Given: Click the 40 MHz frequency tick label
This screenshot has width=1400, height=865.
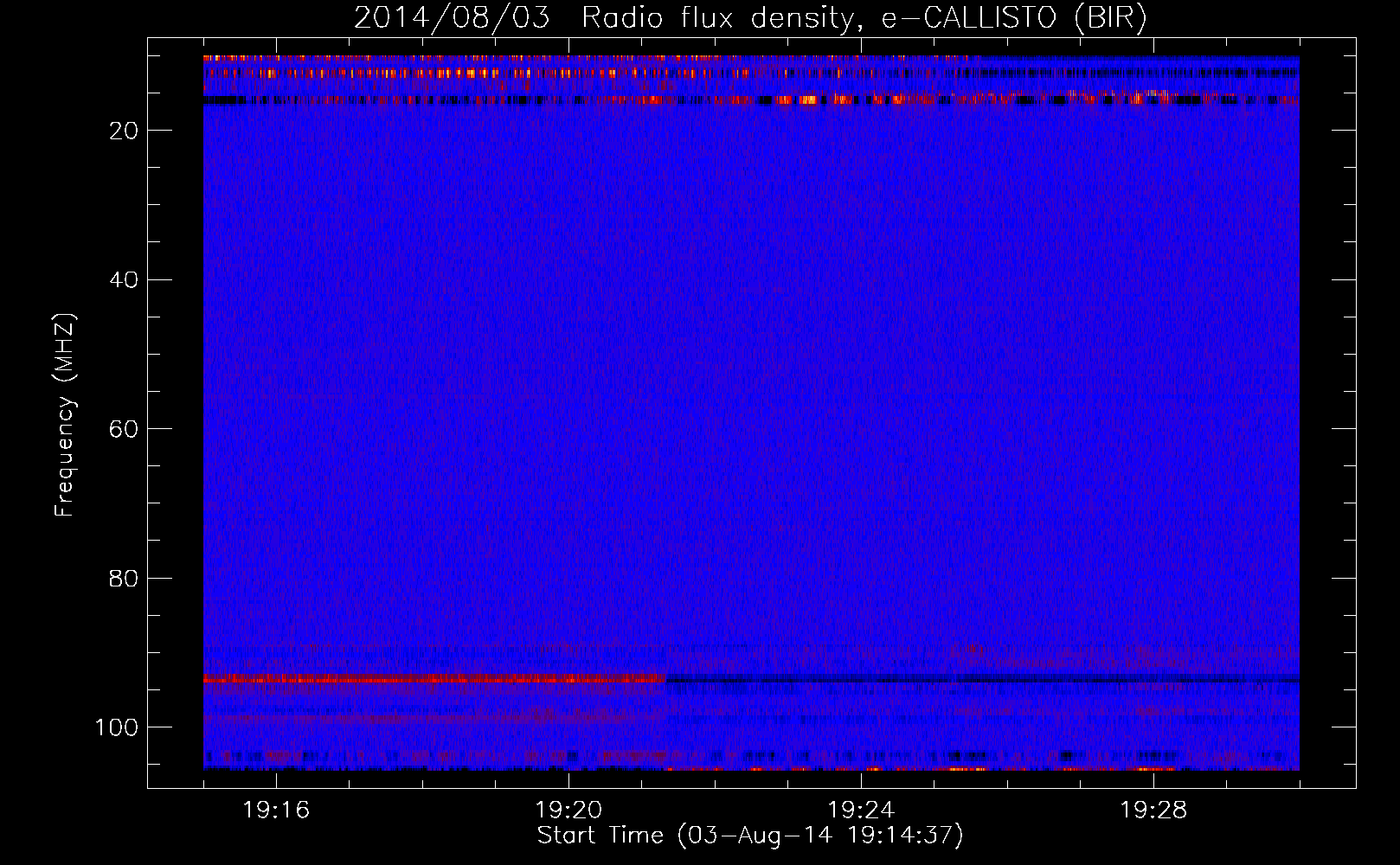Looking at the screenshot, I should click(x=125, y=280).
